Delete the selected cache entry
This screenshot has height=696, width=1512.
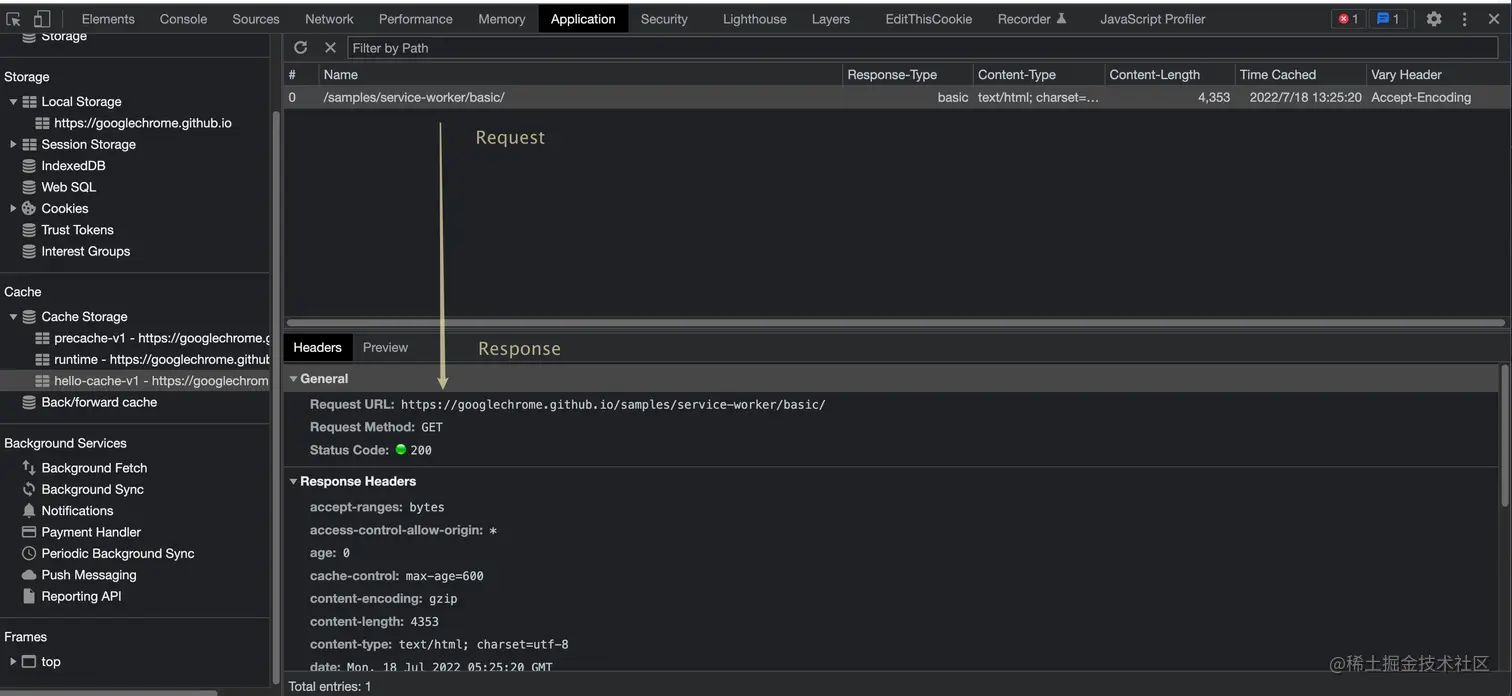330,47
